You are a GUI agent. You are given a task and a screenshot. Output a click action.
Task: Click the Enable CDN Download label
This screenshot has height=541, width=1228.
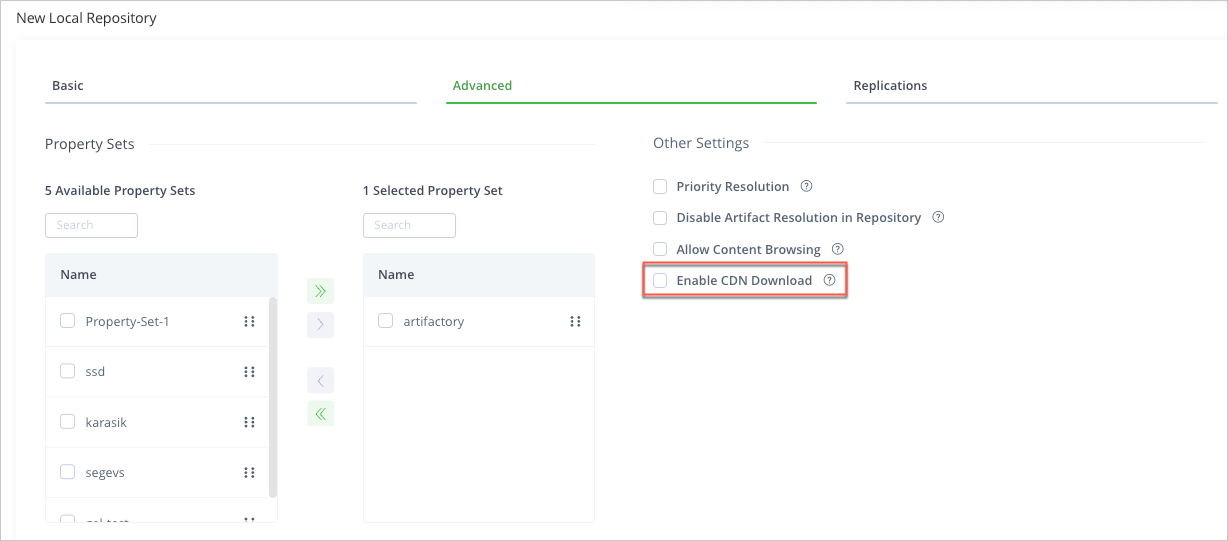pyautogui.click(x=744, y=281)
